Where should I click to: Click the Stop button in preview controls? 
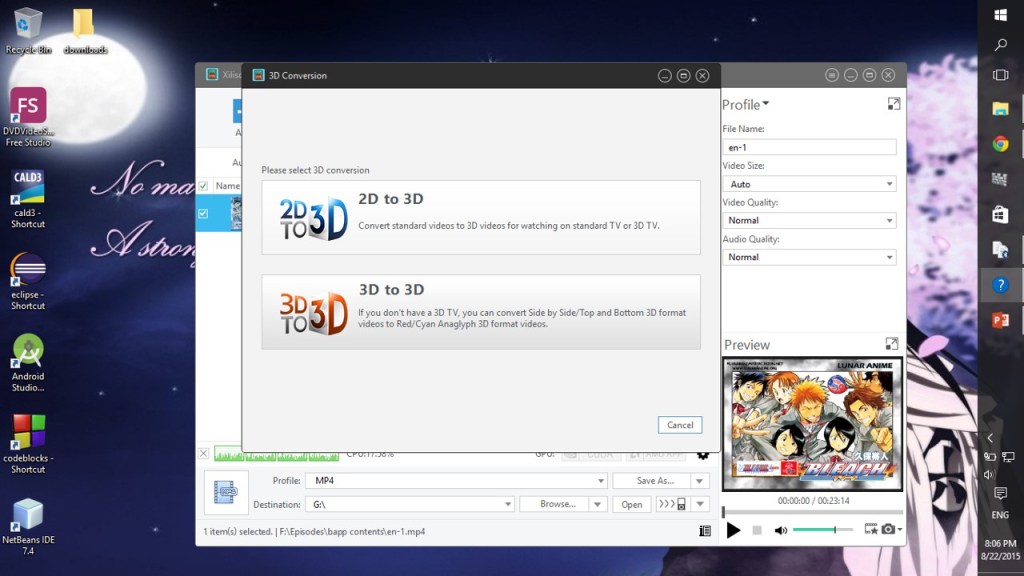click(757, 530)
